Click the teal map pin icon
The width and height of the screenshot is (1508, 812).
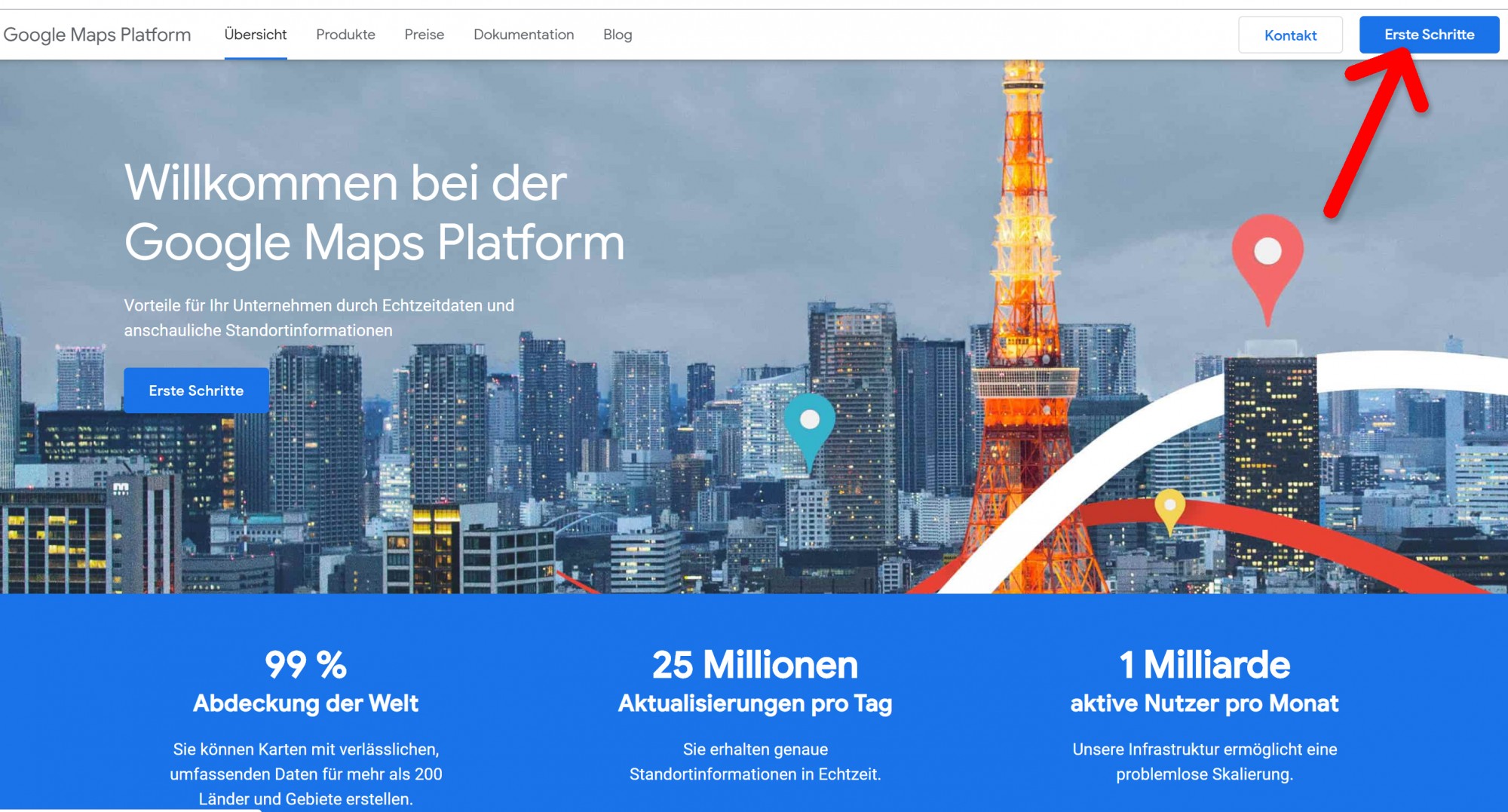tap(809, 425)
